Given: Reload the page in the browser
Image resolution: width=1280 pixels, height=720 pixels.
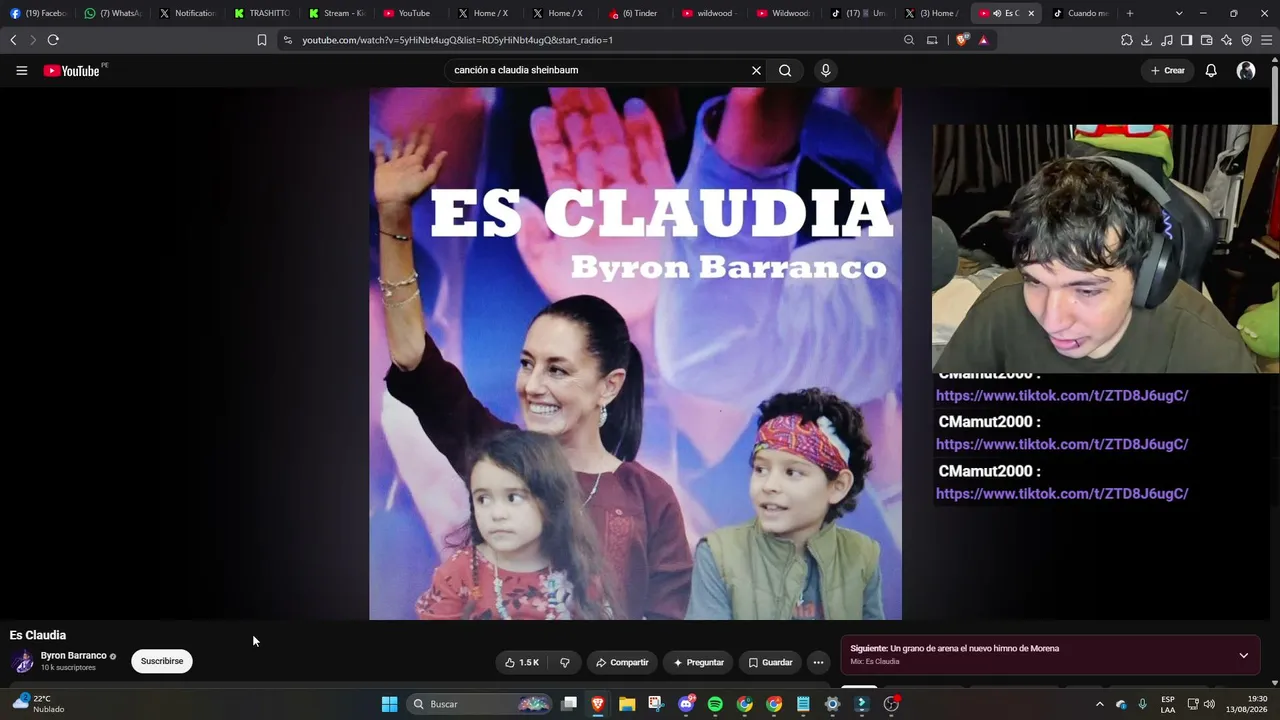Looking at the screenshot, I should coord(53,40).
